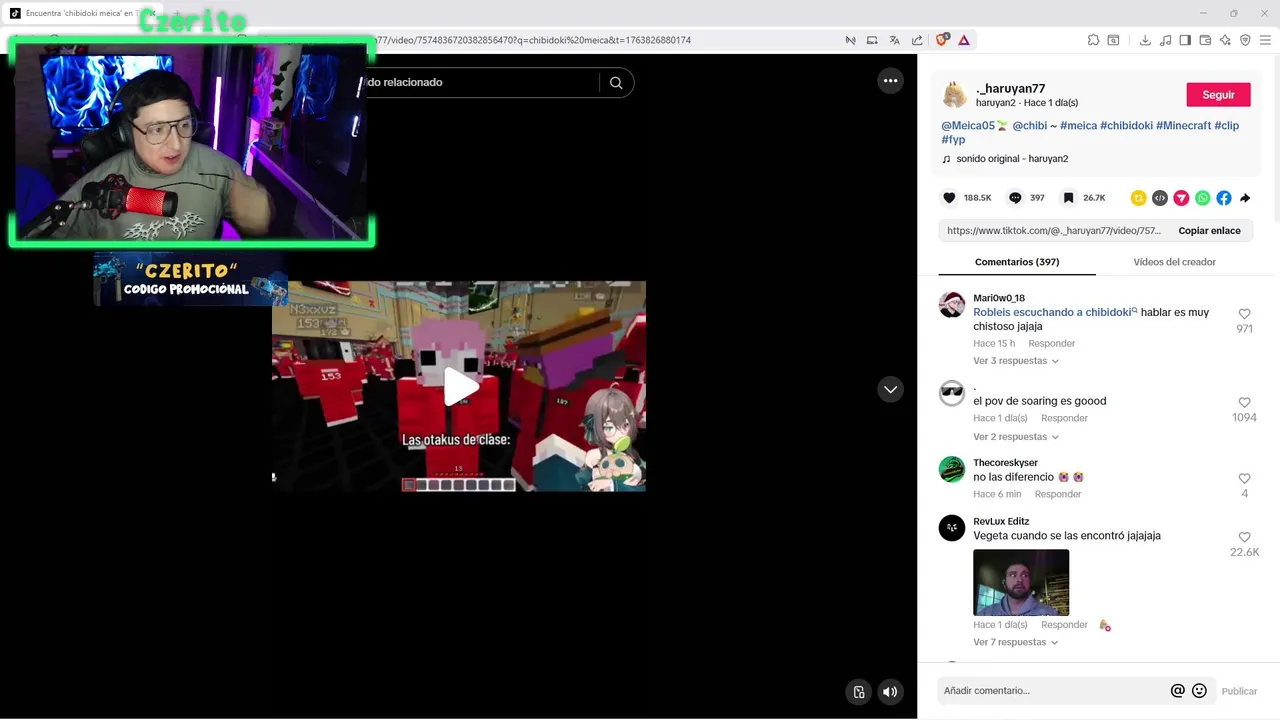Screen dimensions: 1280x720
Task: Reply to Mari0w0_18's comment
Action: [x=1051, y=343]
